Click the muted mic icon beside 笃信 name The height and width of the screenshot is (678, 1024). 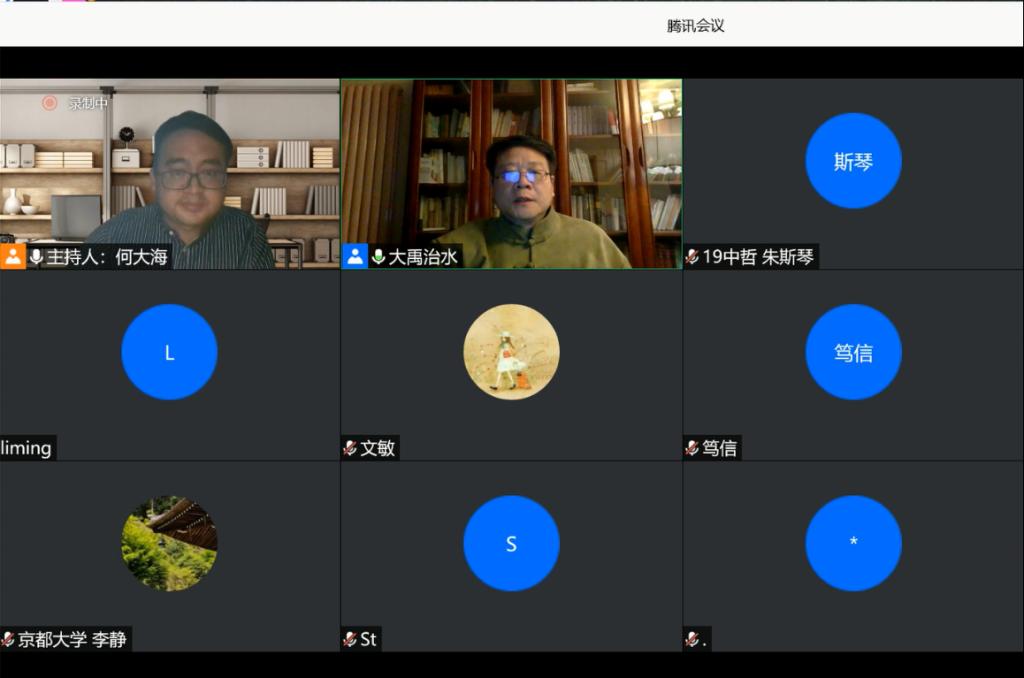tap(692, 448)
